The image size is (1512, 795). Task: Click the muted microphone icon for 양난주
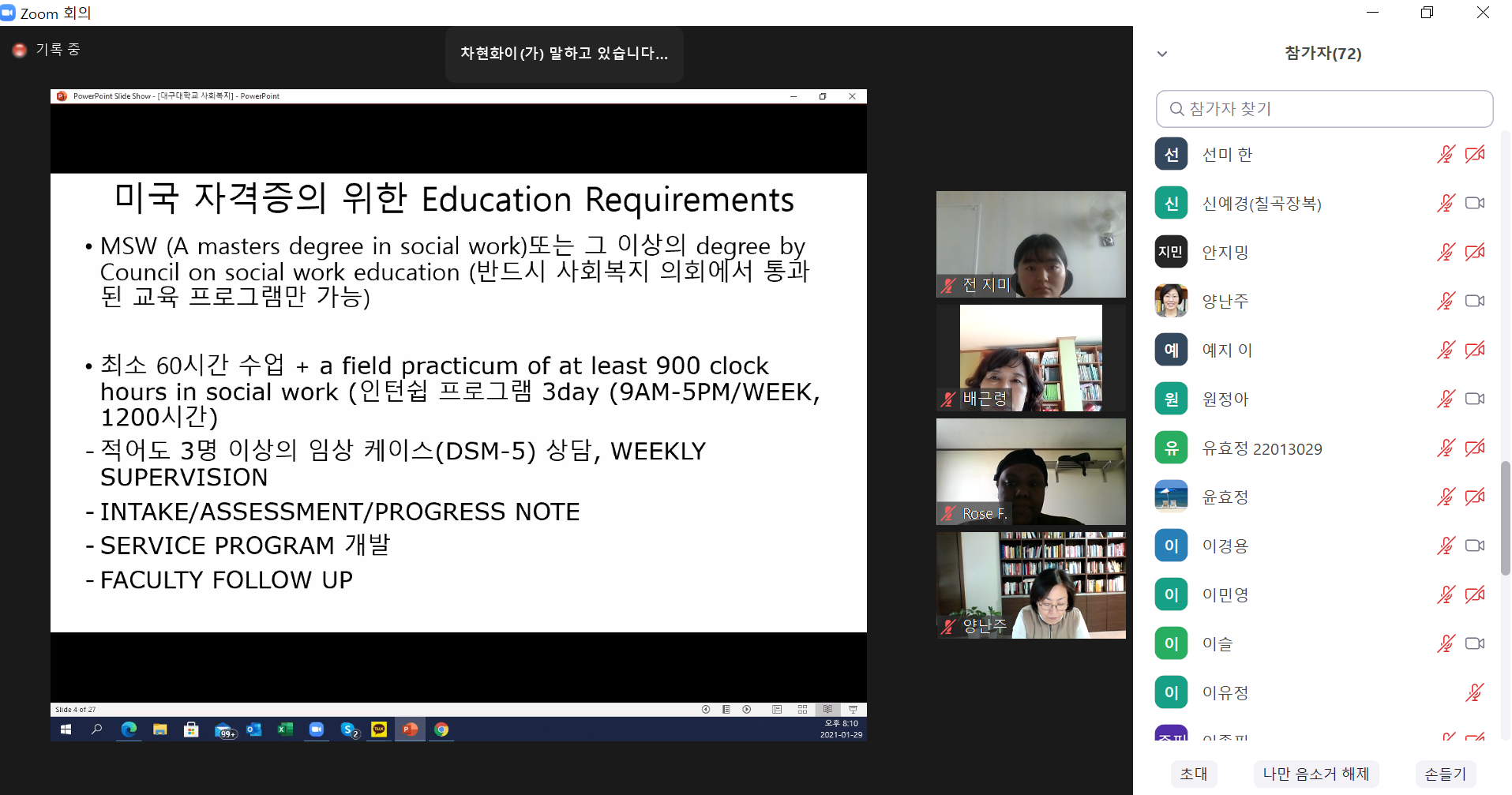[x=1445, y=302]
